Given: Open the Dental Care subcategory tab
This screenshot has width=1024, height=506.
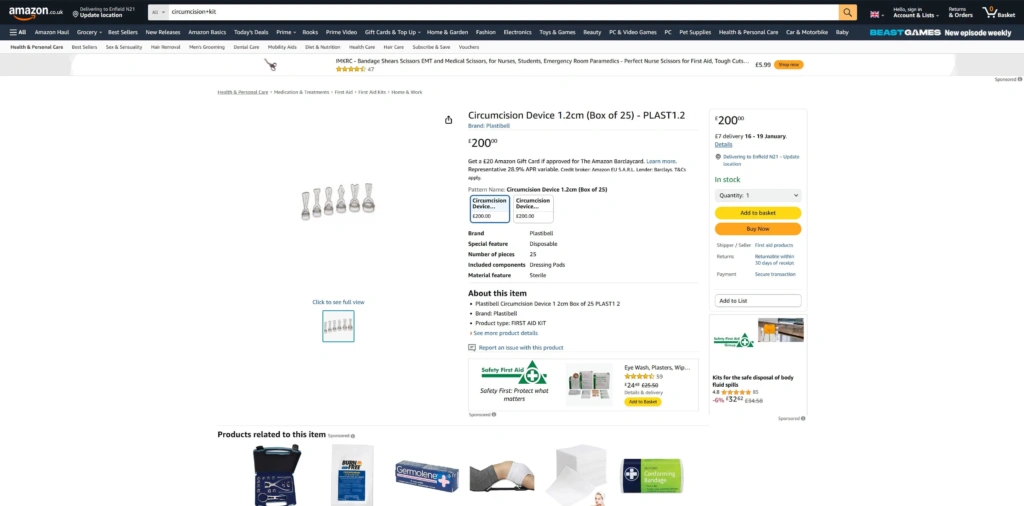Looking at the screenshot, I should 246,47.
